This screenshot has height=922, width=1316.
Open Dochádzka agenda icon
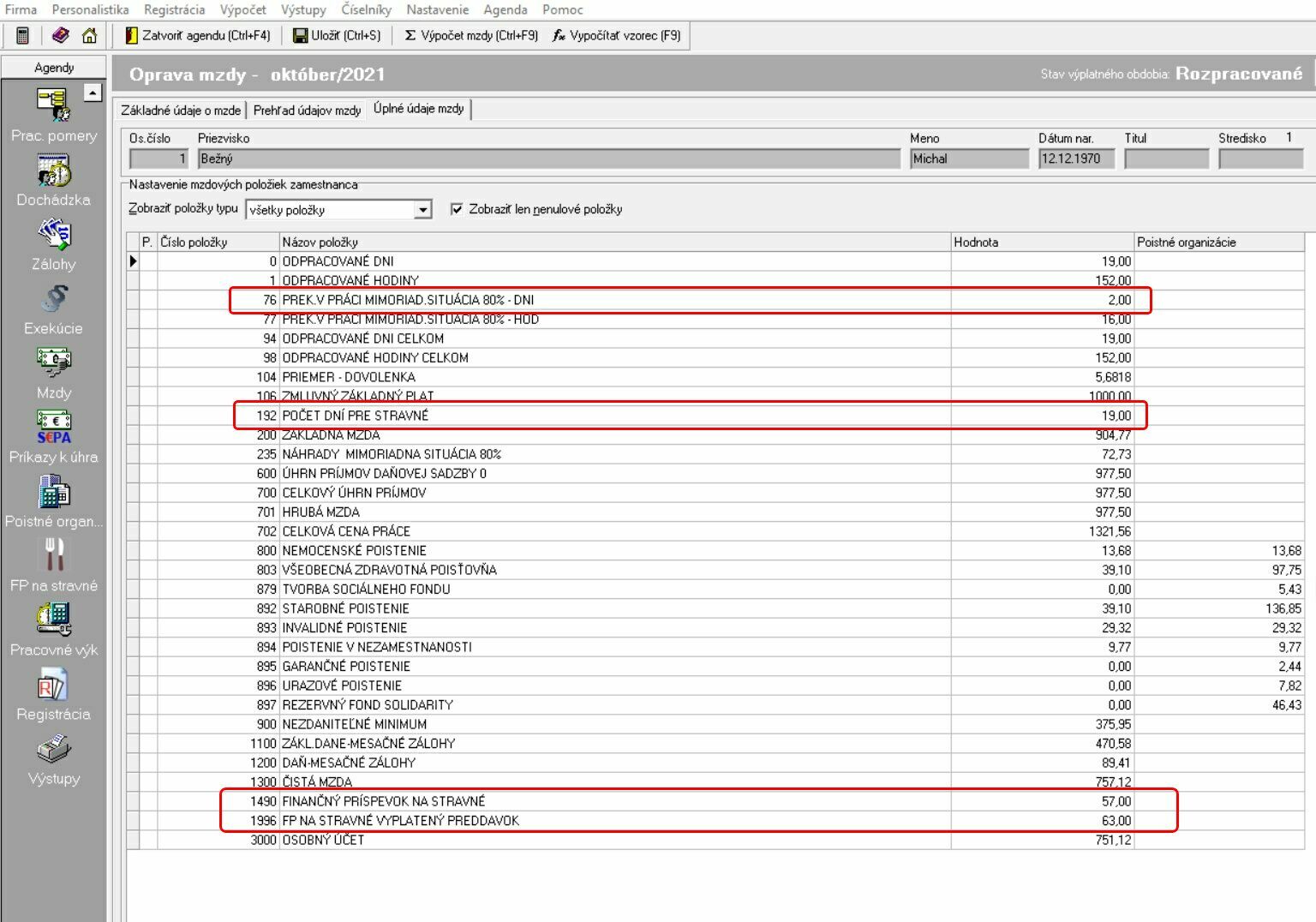tap(53, 170)
